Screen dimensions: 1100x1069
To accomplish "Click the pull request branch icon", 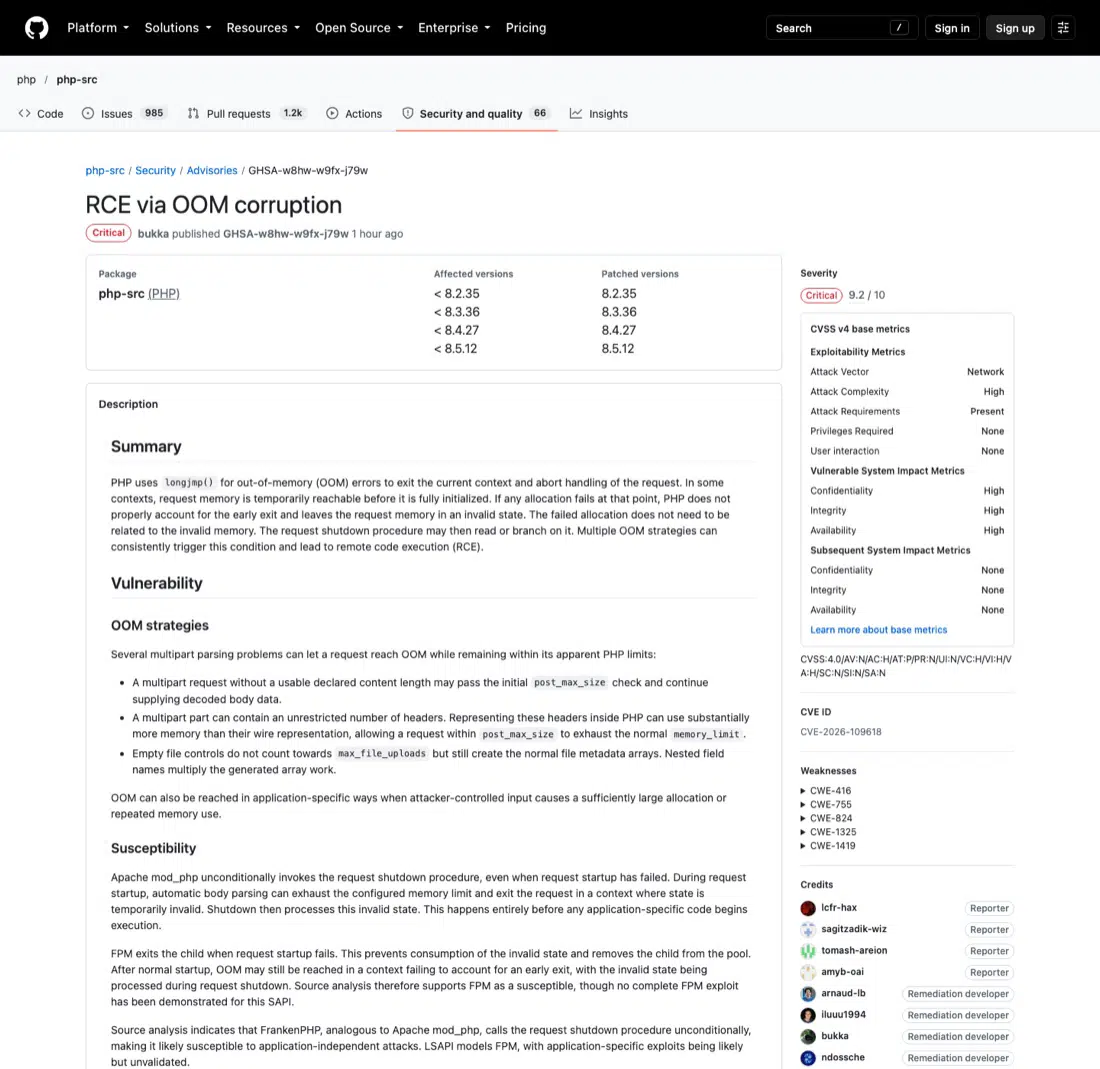I will pos(193,113).
